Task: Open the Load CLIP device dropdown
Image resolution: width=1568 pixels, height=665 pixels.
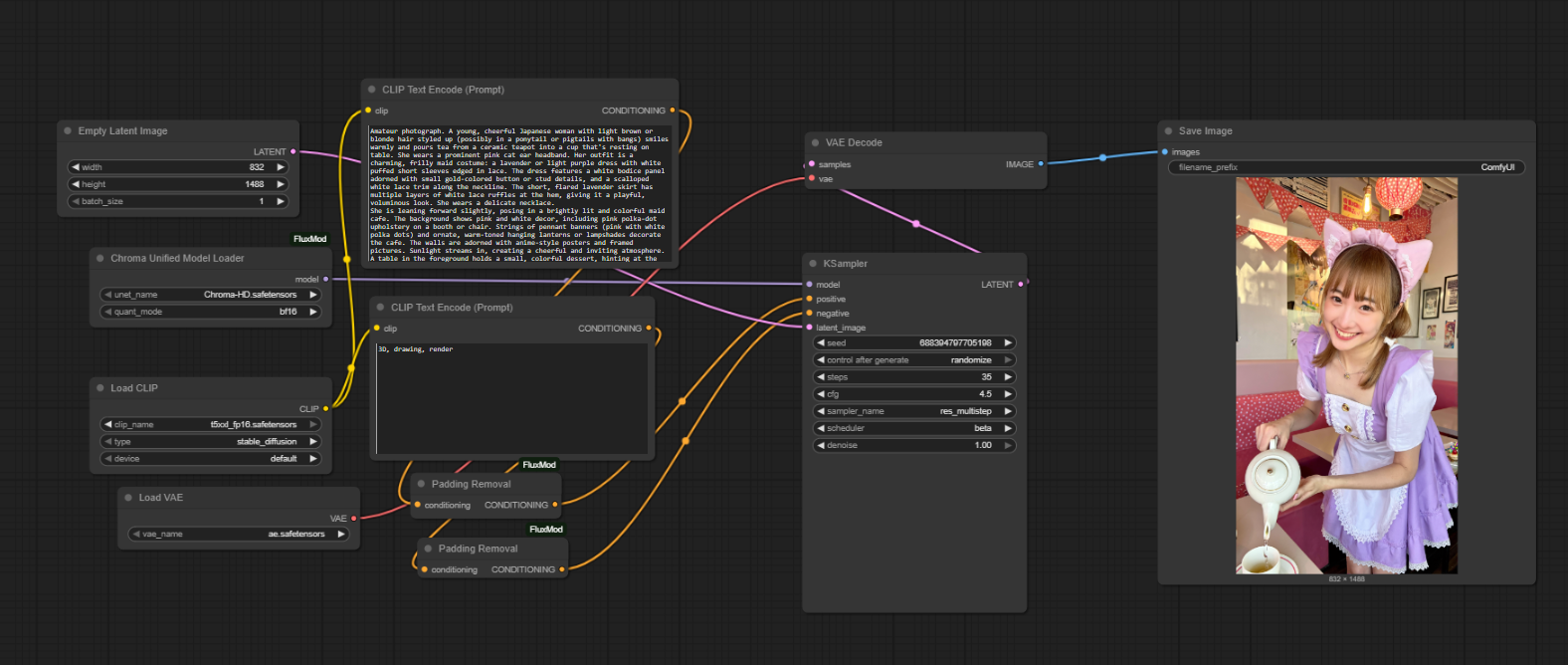Action: coord(211,459)
